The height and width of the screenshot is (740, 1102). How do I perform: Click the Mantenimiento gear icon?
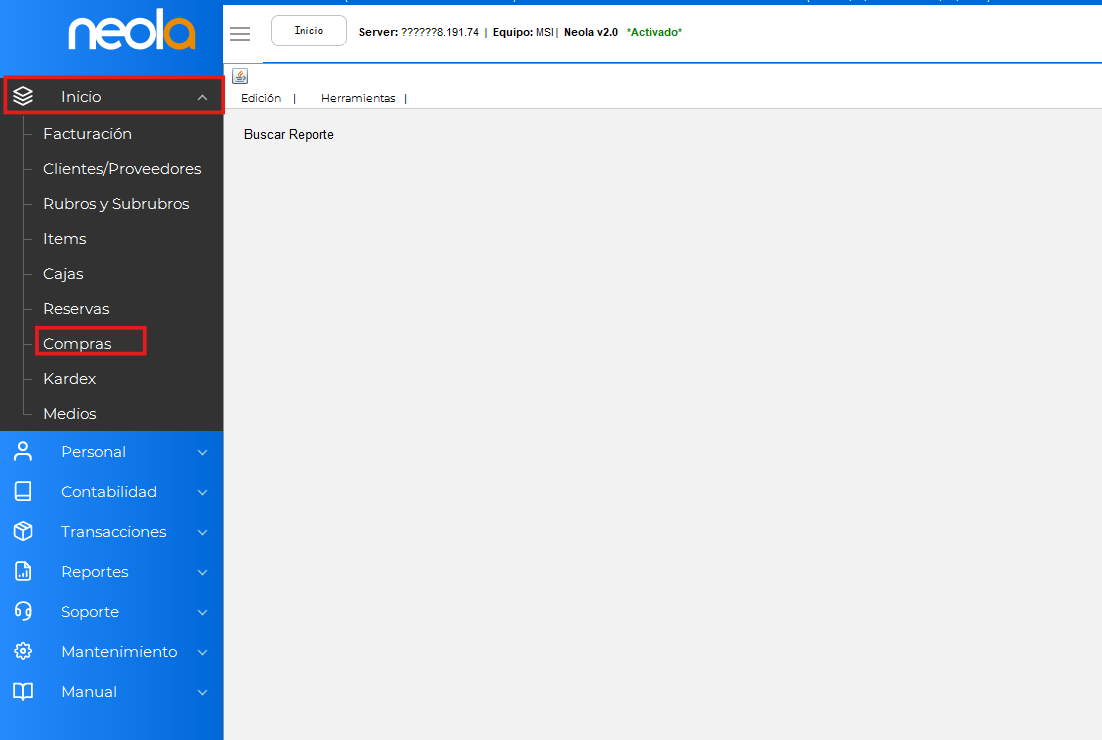[23, 651]
